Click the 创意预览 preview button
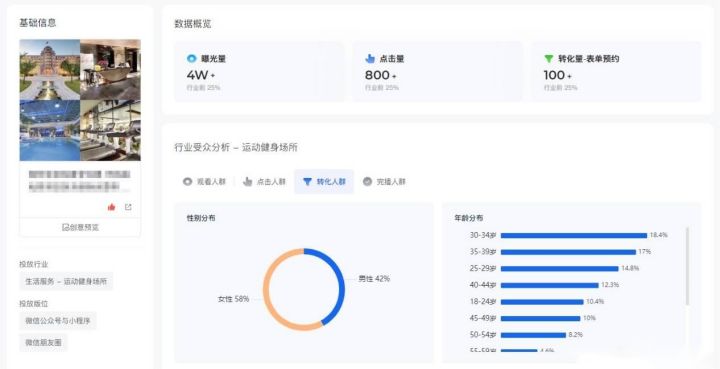 (80, 228)
